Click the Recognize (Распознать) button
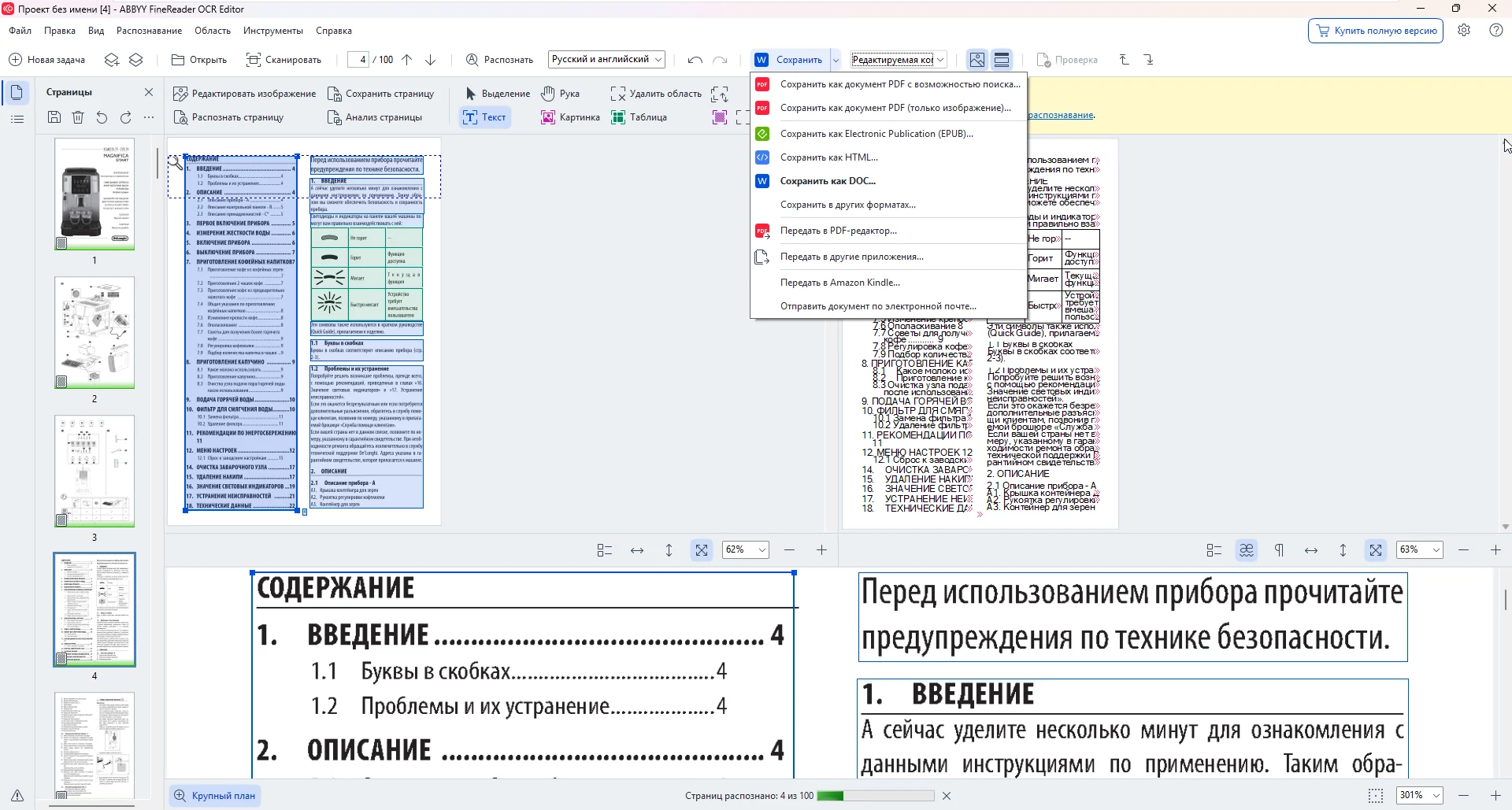The width and height of the screenshot is (1512, 810). (x=499, y=60)
